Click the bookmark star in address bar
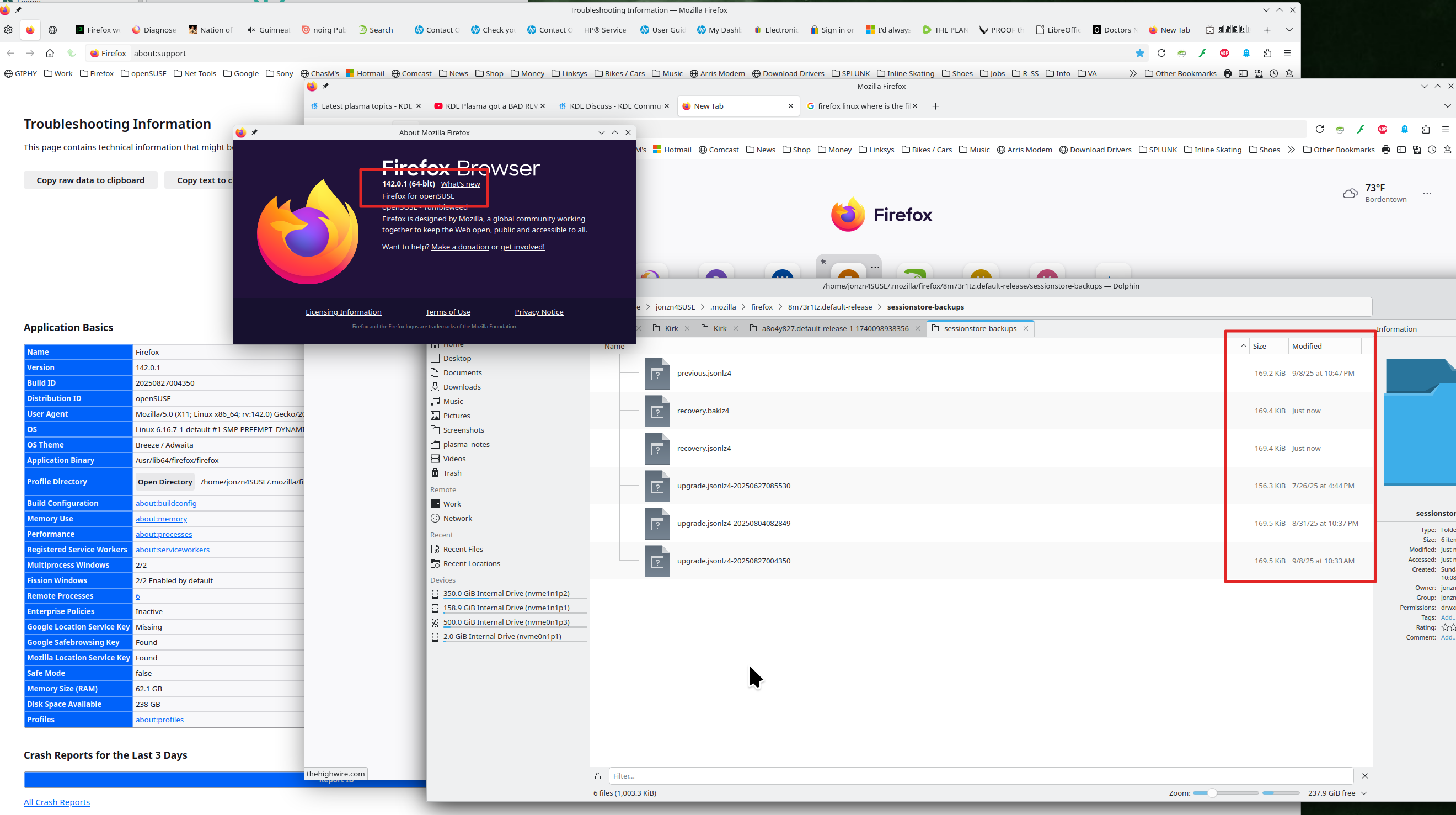The height and width of the screenshot is (815, 1456). [1139, 53]
